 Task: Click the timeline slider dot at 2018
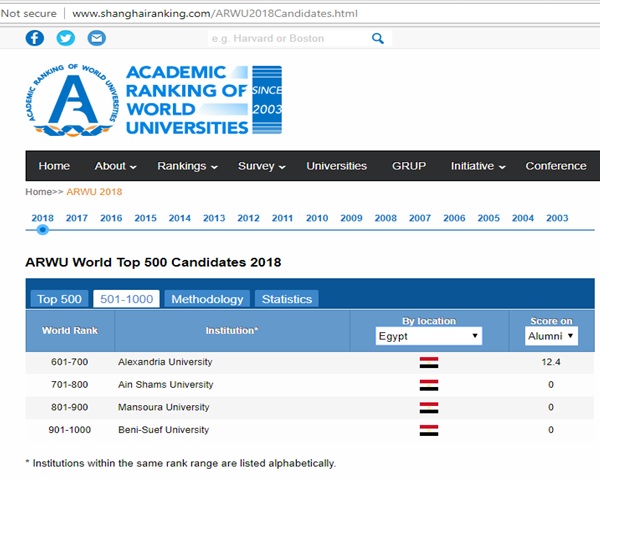pos(42,230)
